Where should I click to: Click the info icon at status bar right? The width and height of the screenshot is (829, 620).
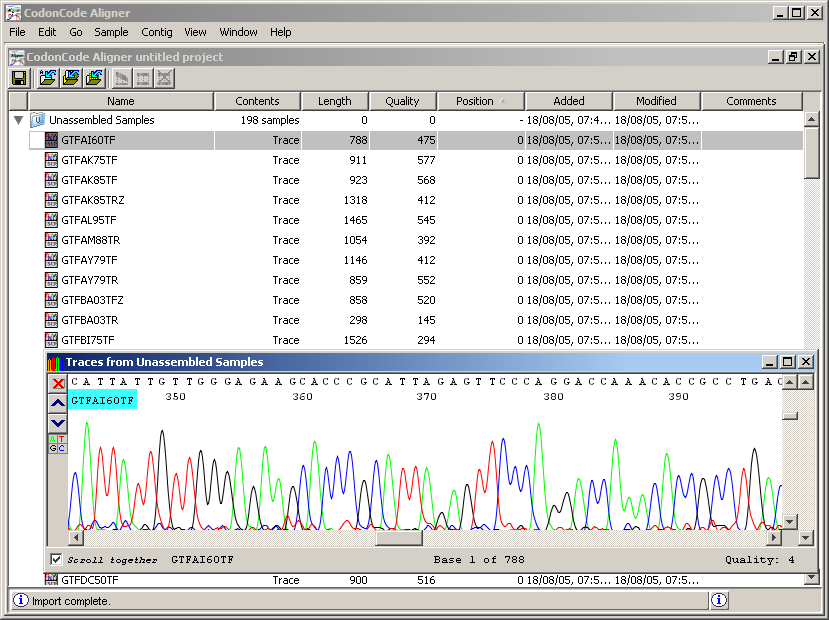pos(719,600)
